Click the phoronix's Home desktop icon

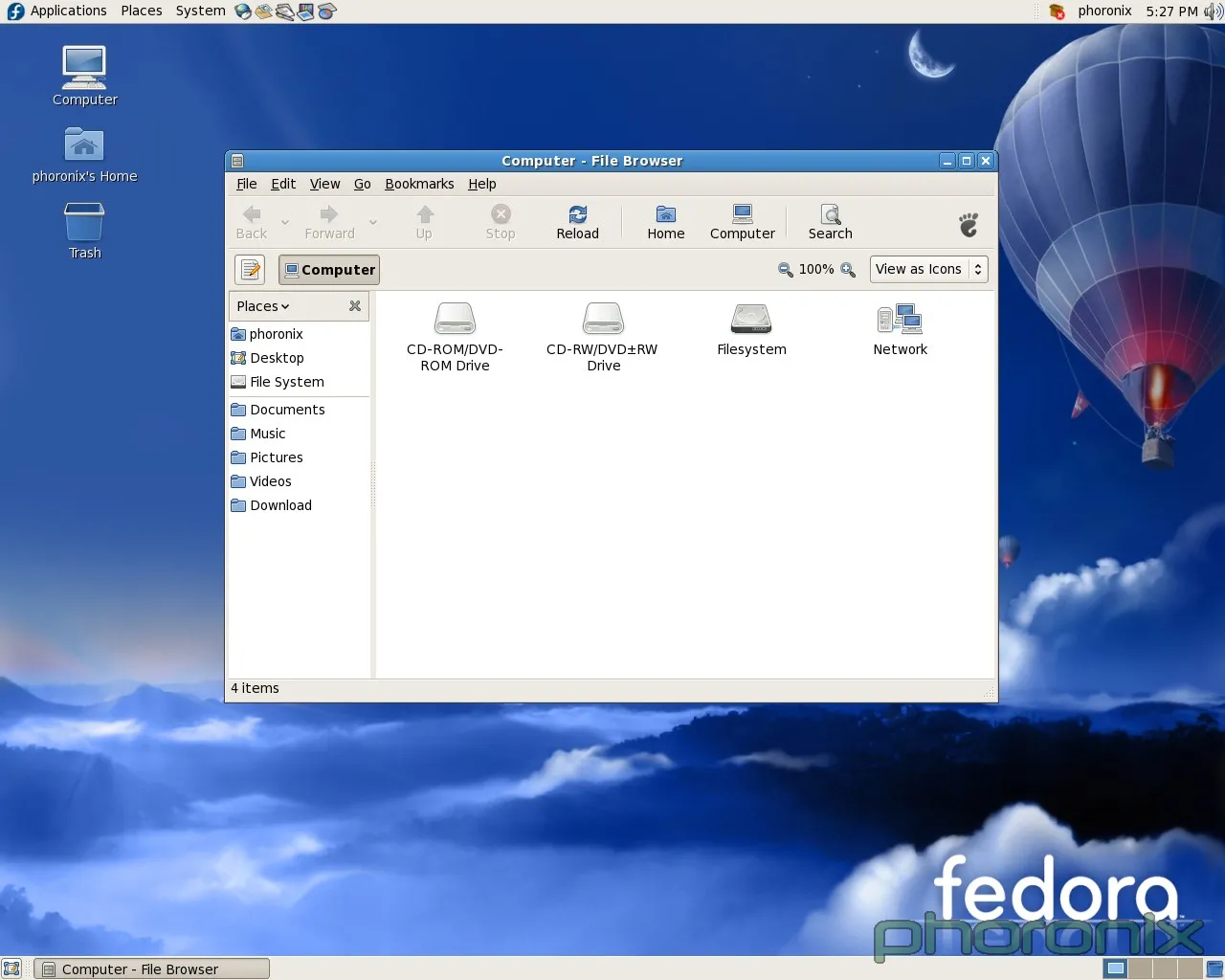(x=84, y=155)
